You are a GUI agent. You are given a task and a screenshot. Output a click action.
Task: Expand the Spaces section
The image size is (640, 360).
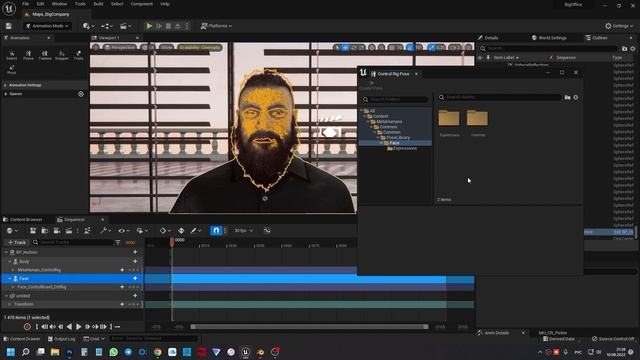tap(5, 94)
